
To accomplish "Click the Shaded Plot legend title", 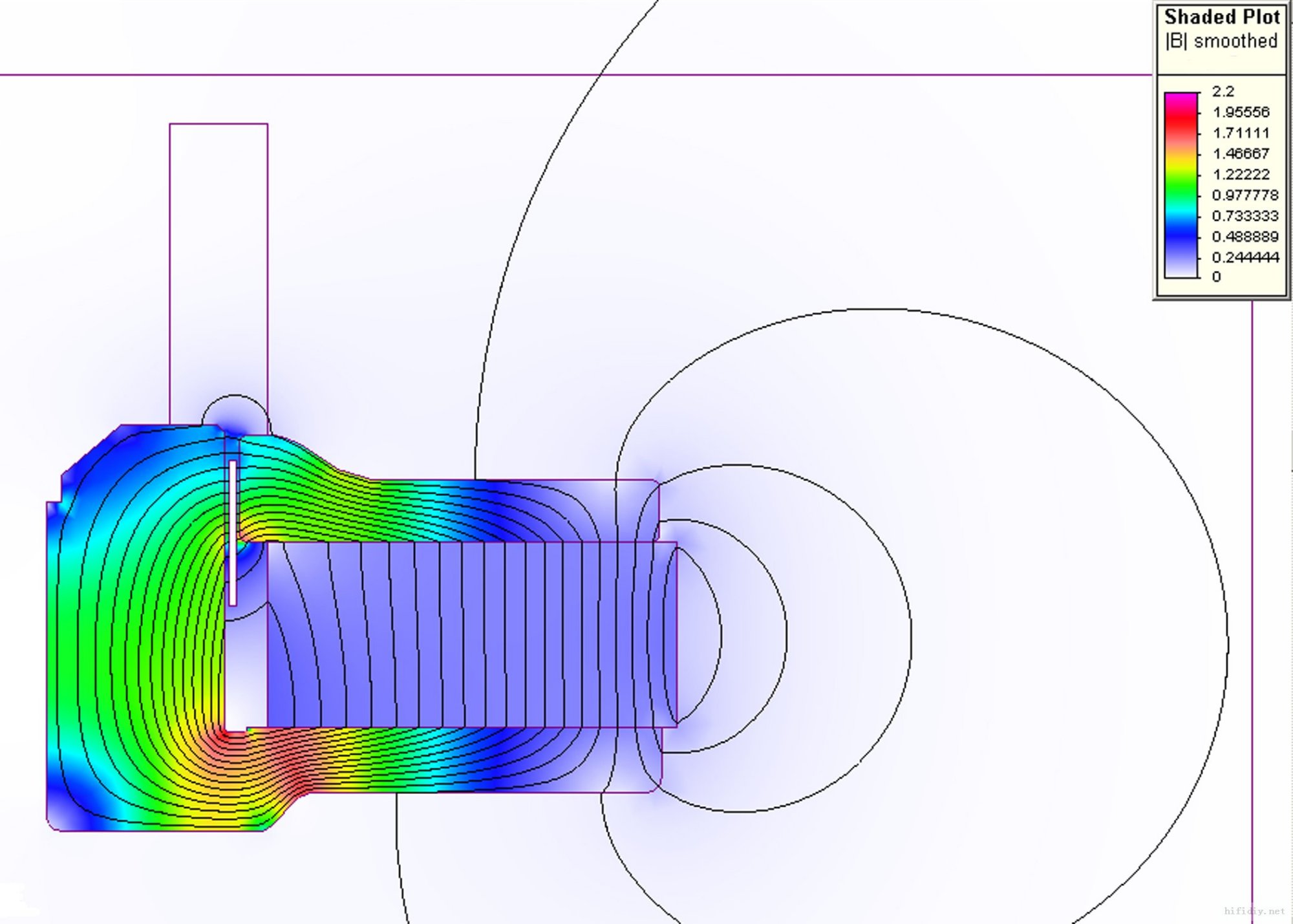I will [x=1222, y=17].
